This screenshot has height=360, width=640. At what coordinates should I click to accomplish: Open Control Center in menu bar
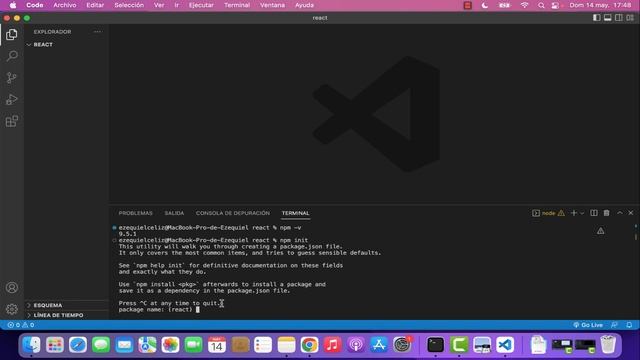pos(555,5)
